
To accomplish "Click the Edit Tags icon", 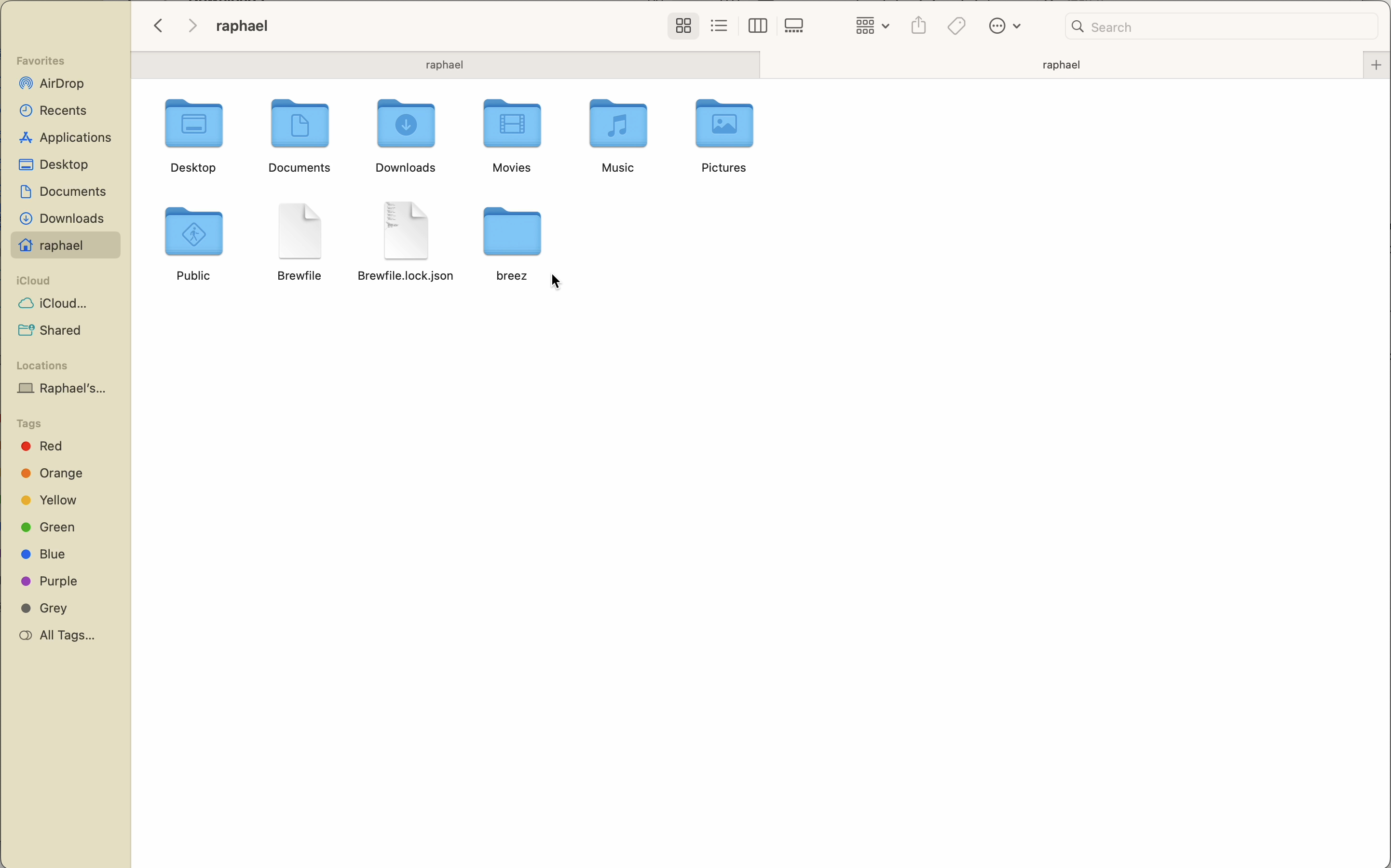I will point(957,26).
